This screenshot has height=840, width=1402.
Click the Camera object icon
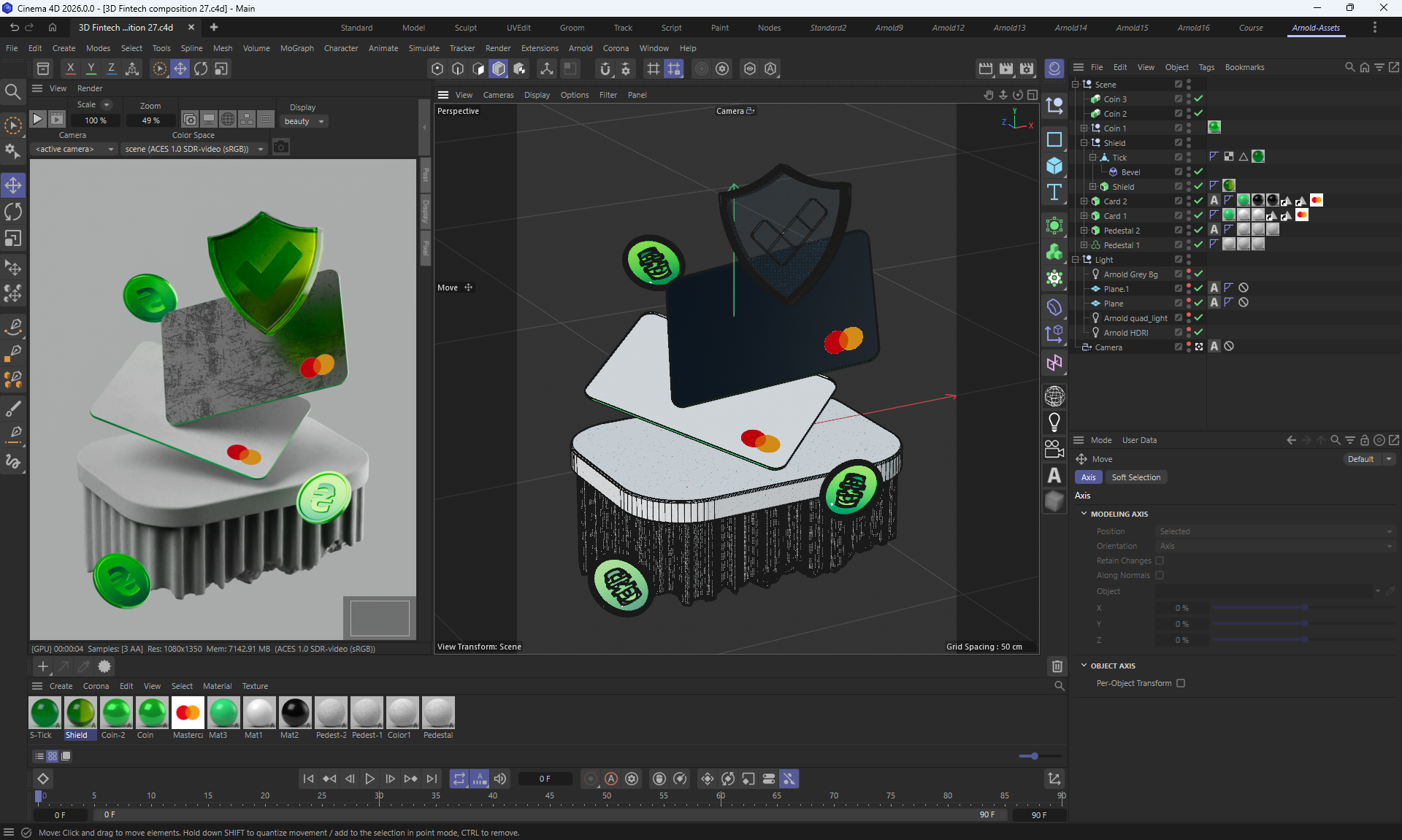(x=1054, y=448)
